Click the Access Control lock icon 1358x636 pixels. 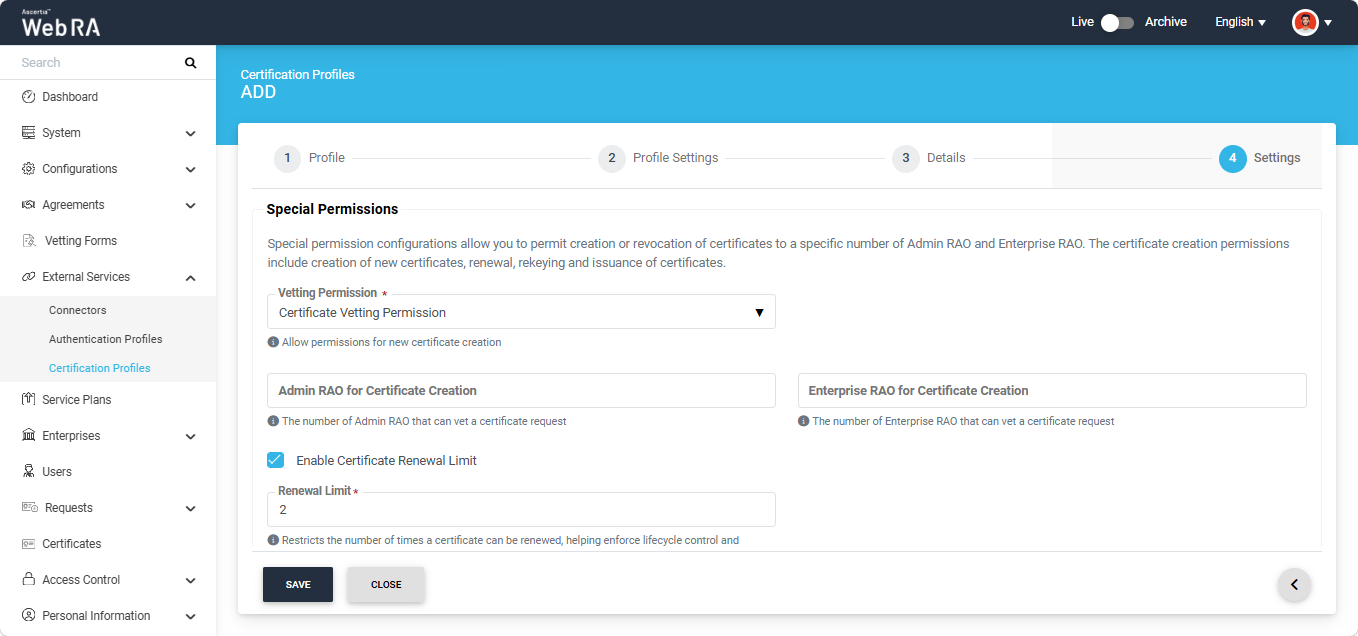(x=29, y=580)
